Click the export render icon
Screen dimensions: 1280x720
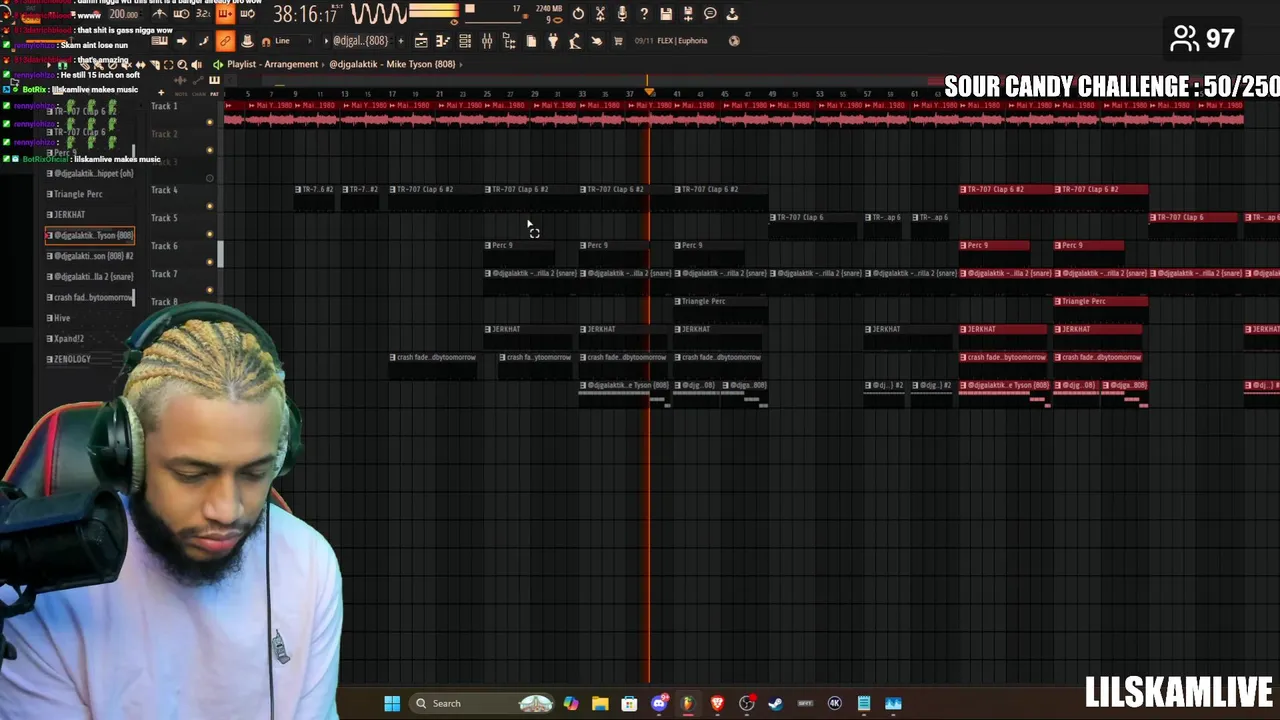point(688,14)
